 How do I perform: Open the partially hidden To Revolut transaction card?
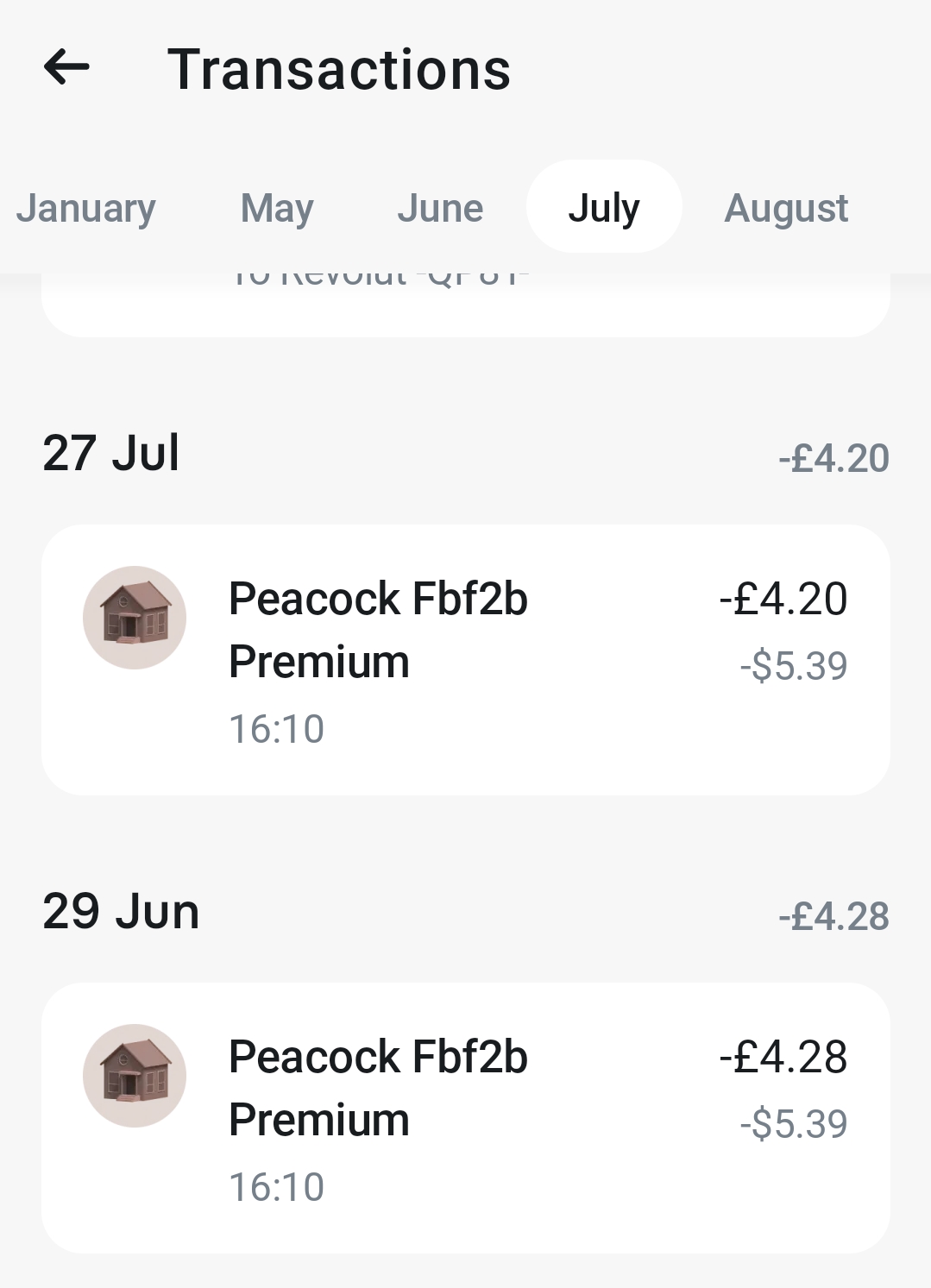(x=466, y=305)
